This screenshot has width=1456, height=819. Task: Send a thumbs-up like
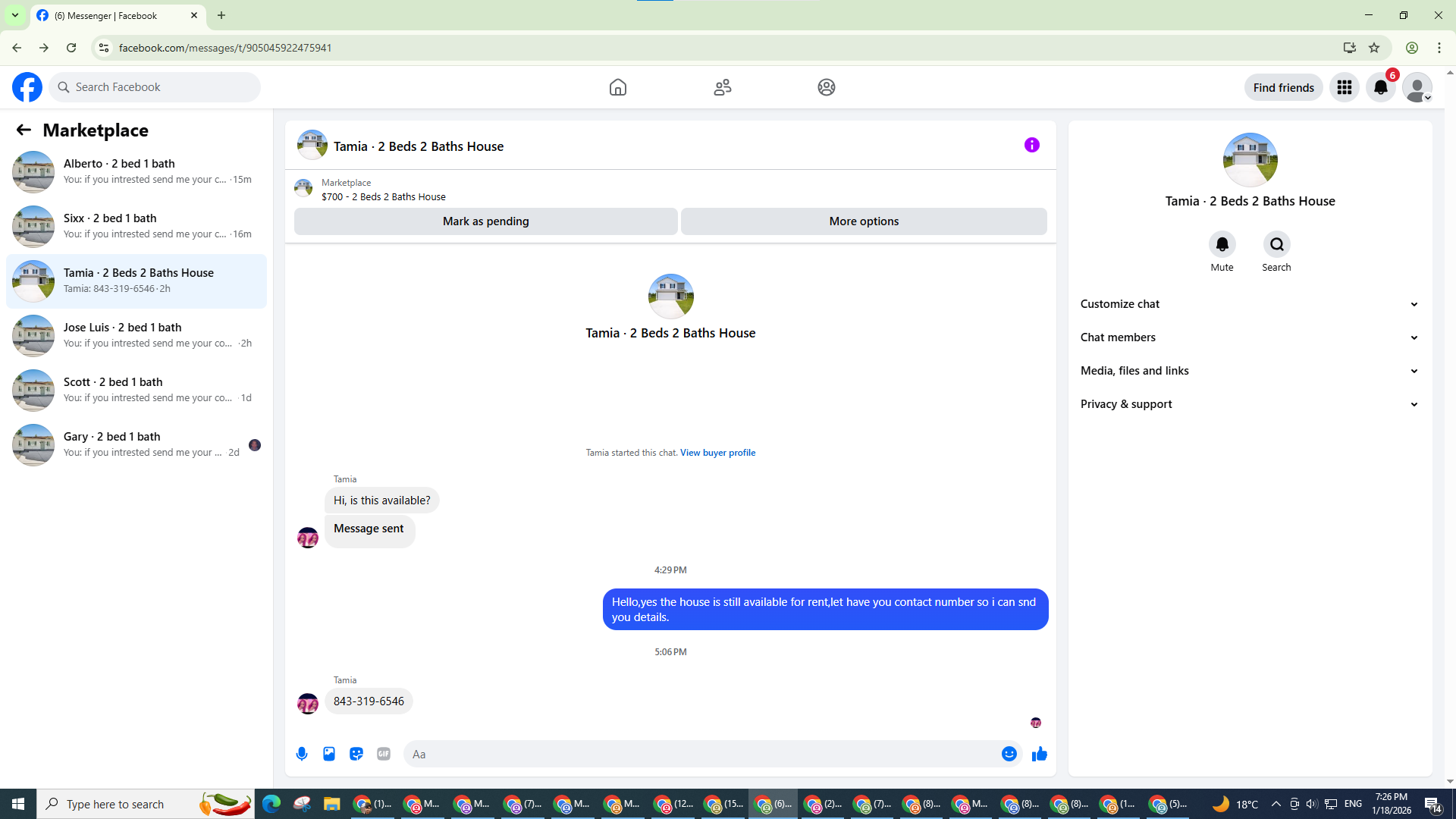coord(1039,754)
